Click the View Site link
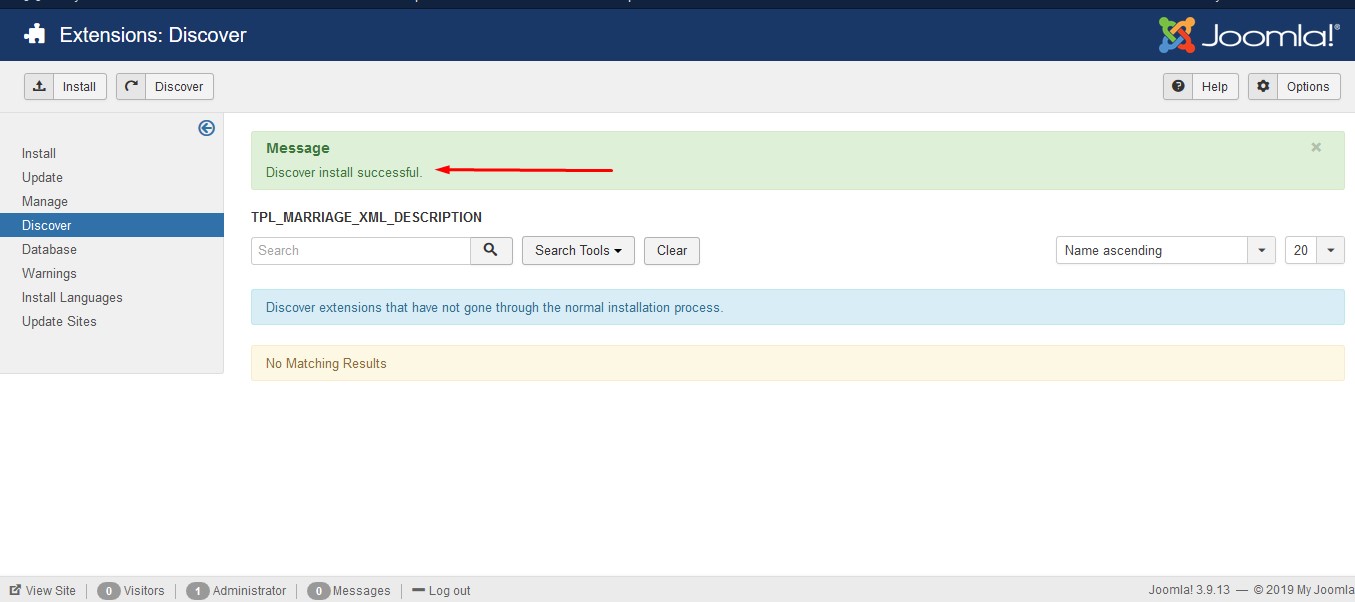This screenshot has height=602, width=1355. click(x=43, y=590)
